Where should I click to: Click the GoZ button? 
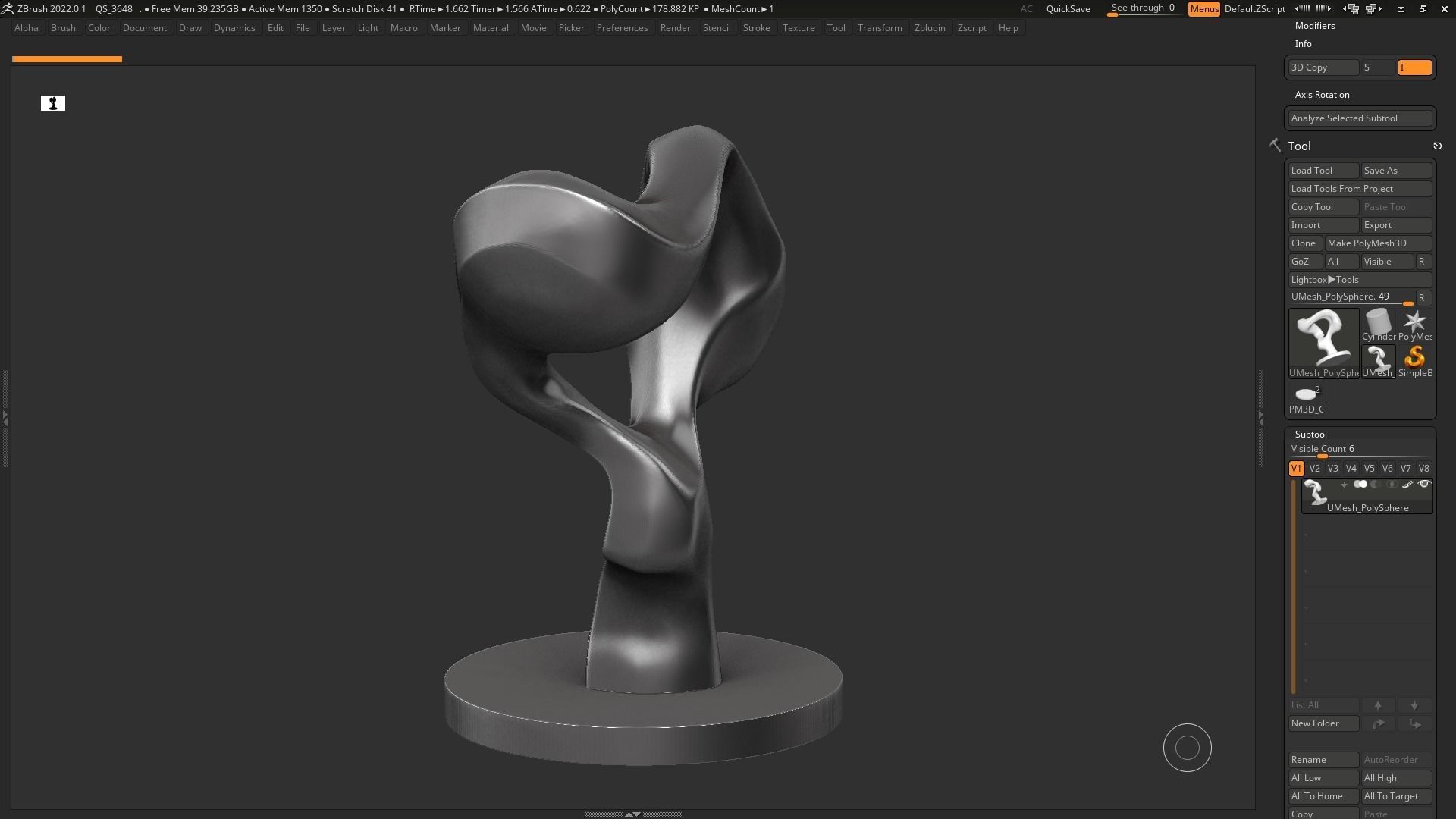pos(1306,262)
